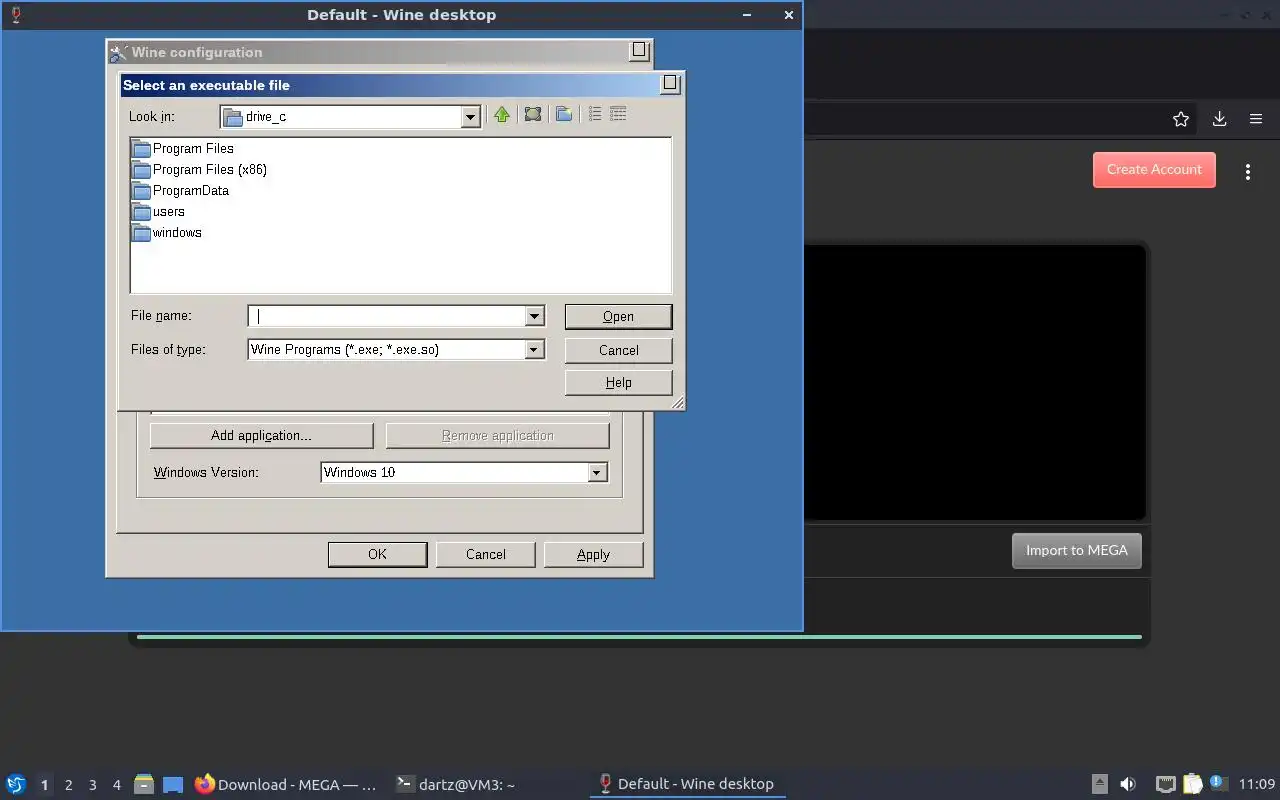Click the Open button in file dialog
Viewport: 1280px width, 800px height.
[x=618, y=316]
